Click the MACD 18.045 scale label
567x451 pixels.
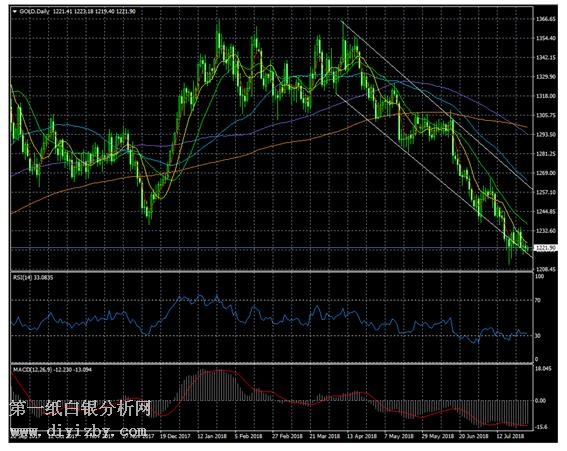tap(543, 369)
